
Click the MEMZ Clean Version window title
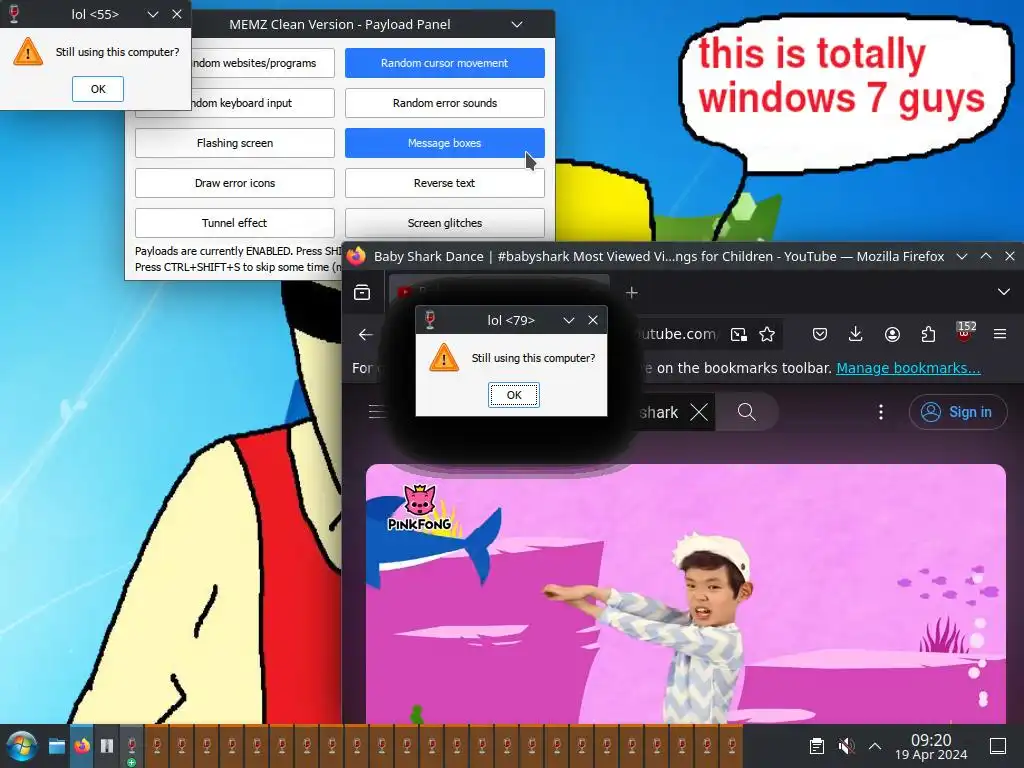pyautogui.click(x=340, y=25)
